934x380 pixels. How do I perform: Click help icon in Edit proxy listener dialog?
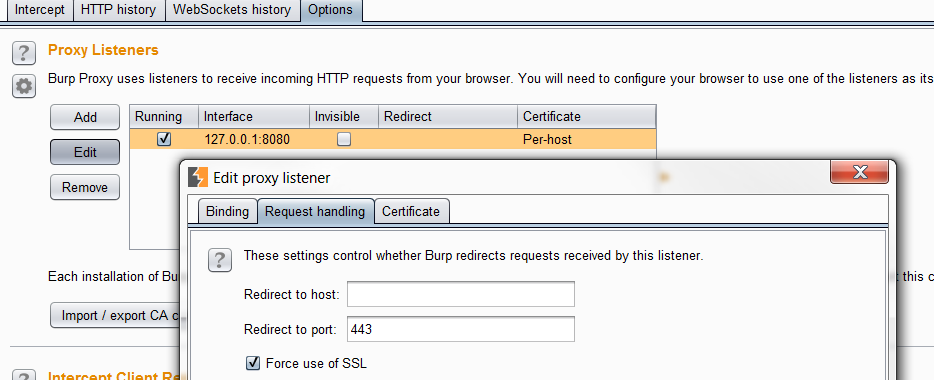219,260
